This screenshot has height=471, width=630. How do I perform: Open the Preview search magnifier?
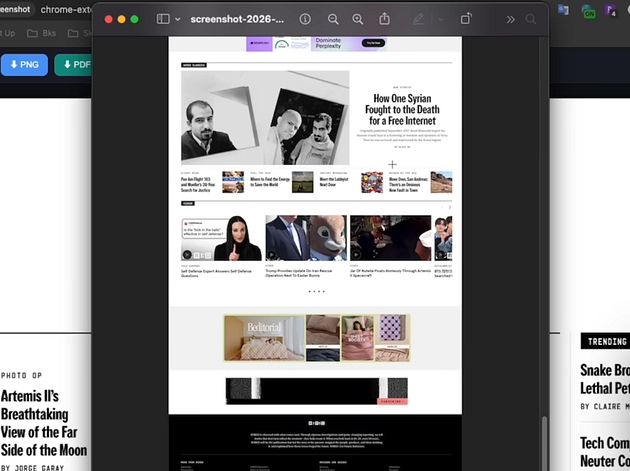[531, 19]
